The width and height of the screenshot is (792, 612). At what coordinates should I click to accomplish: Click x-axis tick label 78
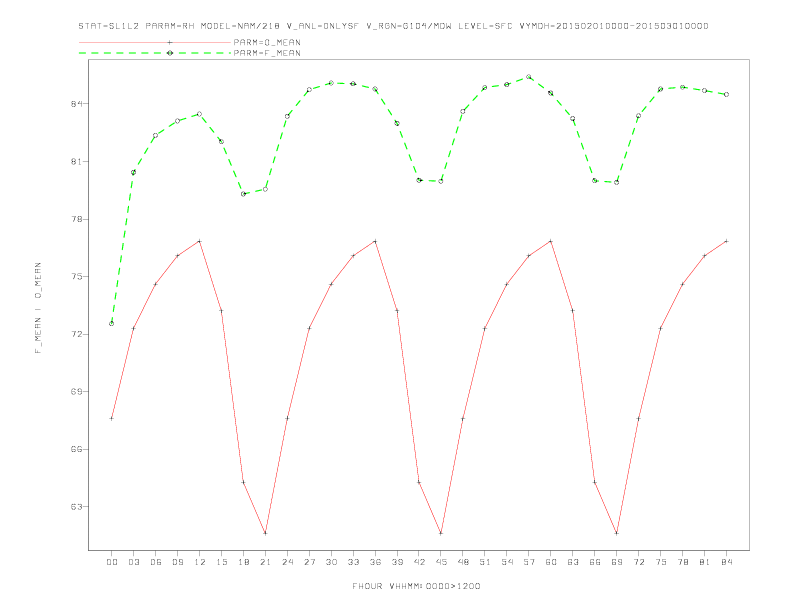coord(682,562)
